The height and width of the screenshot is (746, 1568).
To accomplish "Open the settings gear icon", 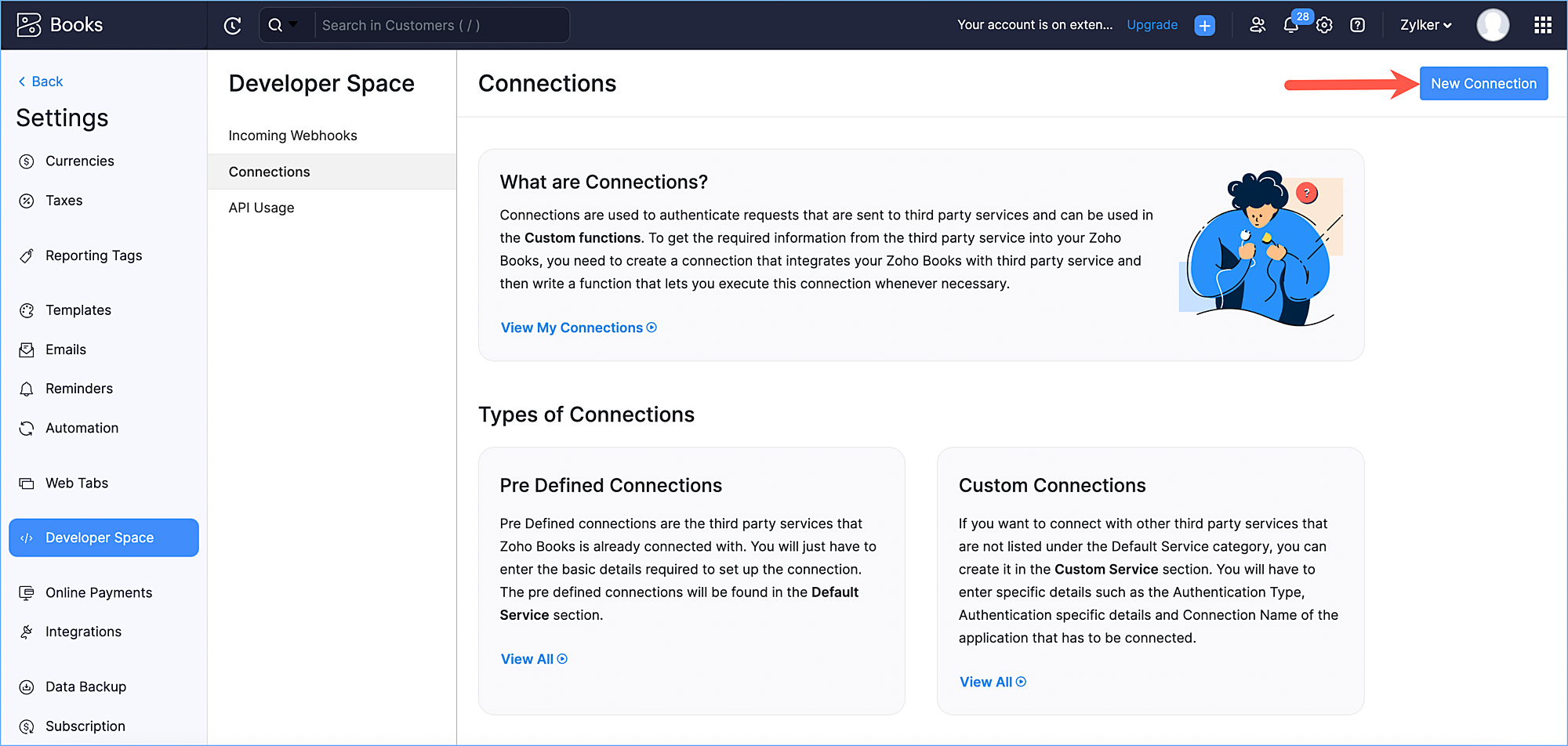I will pyautogui.click(x=1324, y=26).
